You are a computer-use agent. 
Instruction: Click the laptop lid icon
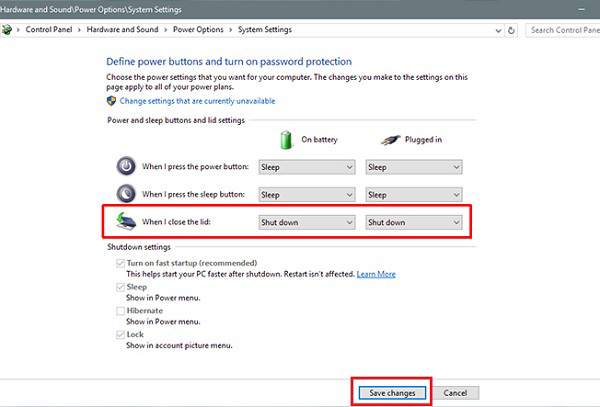coord(126,221)
